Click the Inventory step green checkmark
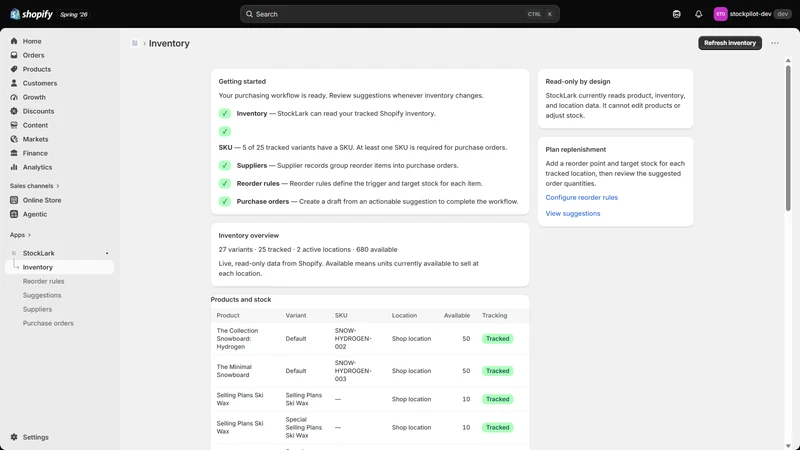This screenshot has height=450, width=800. (x=224, y=113)
